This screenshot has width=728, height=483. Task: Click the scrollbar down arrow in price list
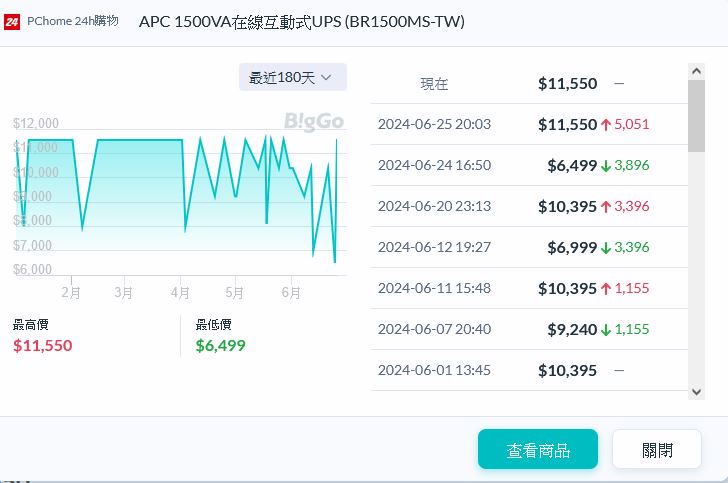[697, 392]
